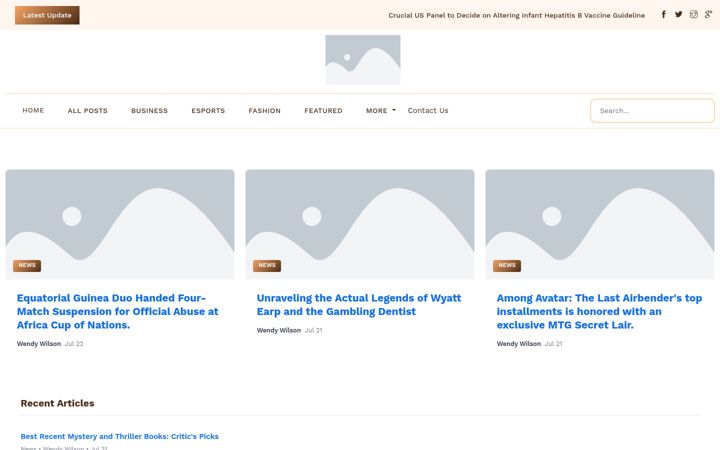Open the Twitter social icon
The width and height of the screenshot is (720, 450).
pos(679,15)
